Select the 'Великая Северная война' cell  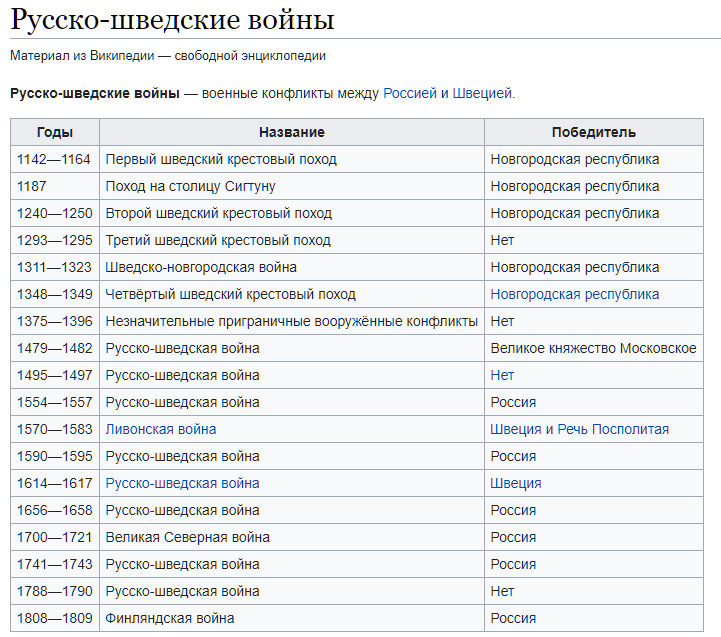click(187, 537)
